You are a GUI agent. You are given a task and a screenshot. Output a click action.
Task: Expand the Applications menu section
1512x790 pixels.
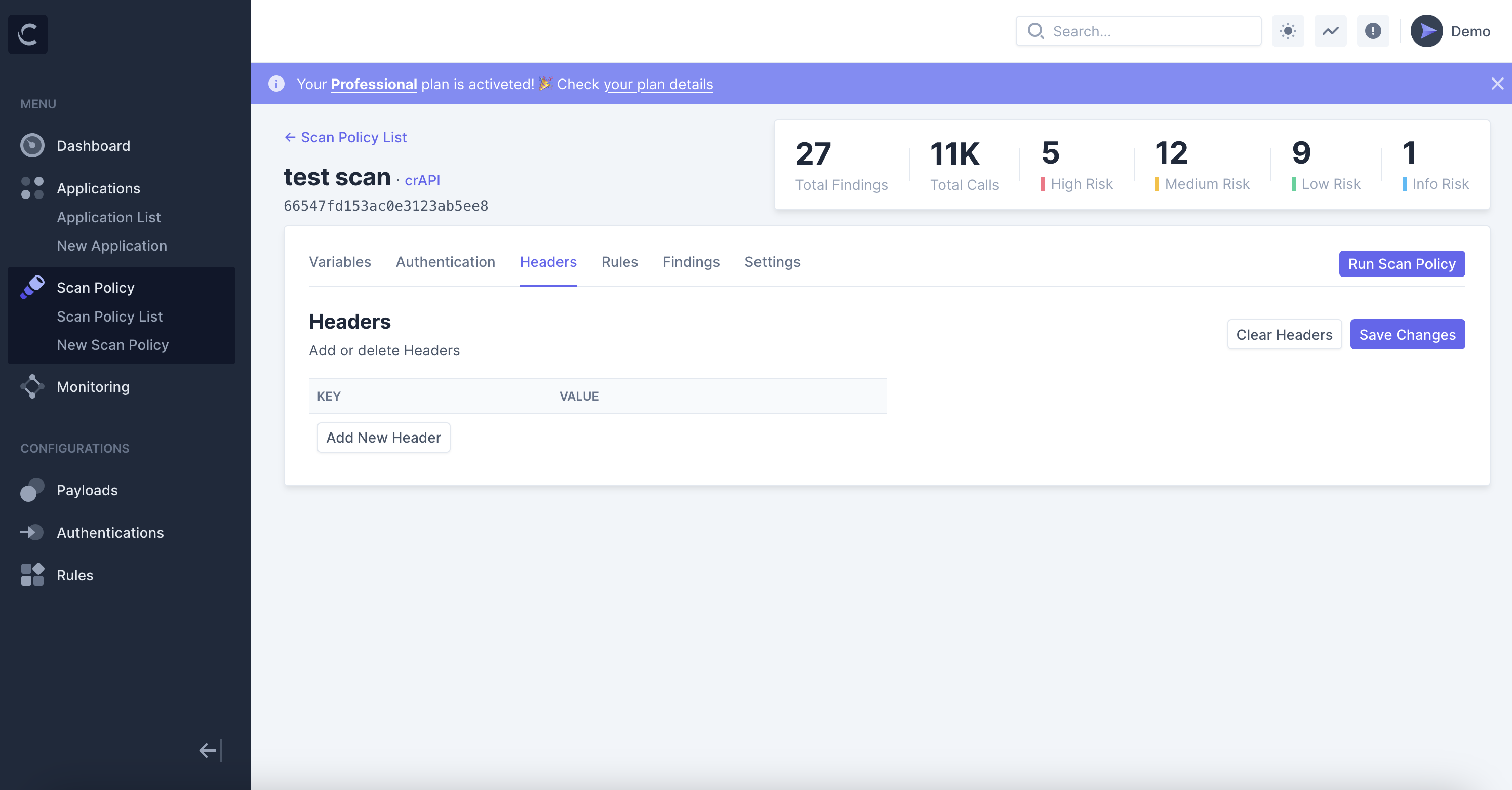(98, 188)
